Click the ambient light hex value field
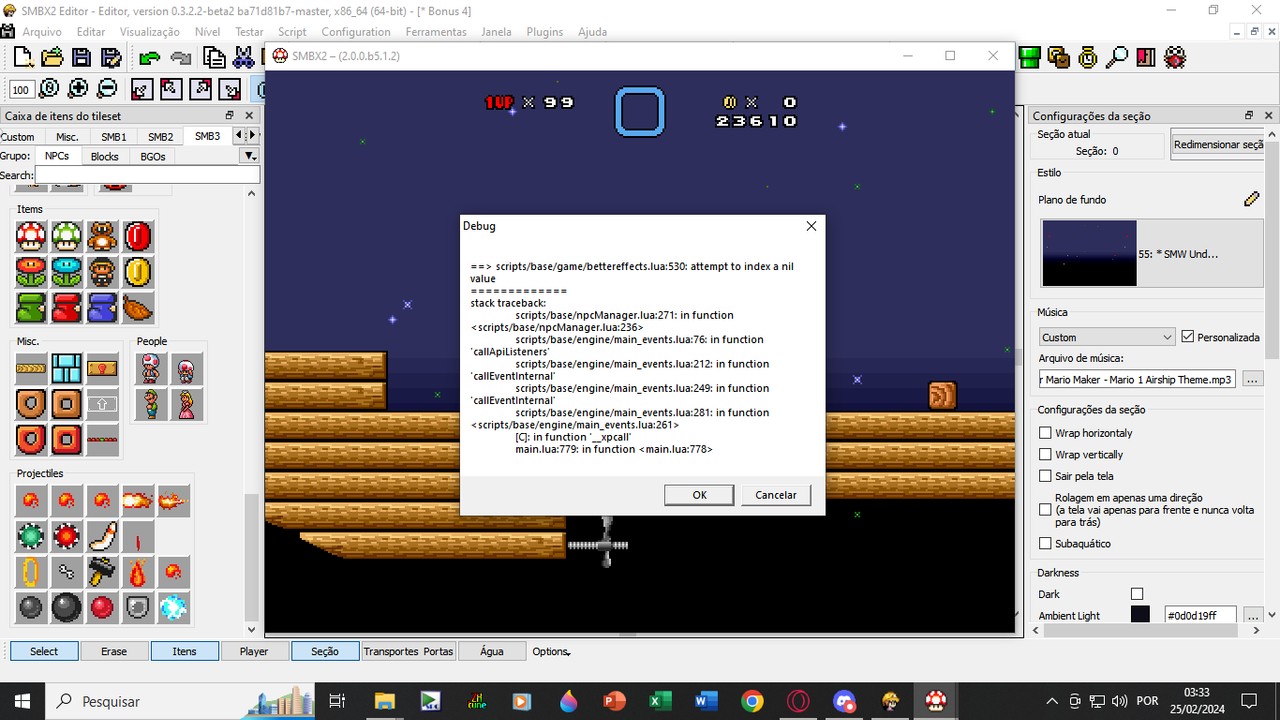 [x=1200, y=615]
